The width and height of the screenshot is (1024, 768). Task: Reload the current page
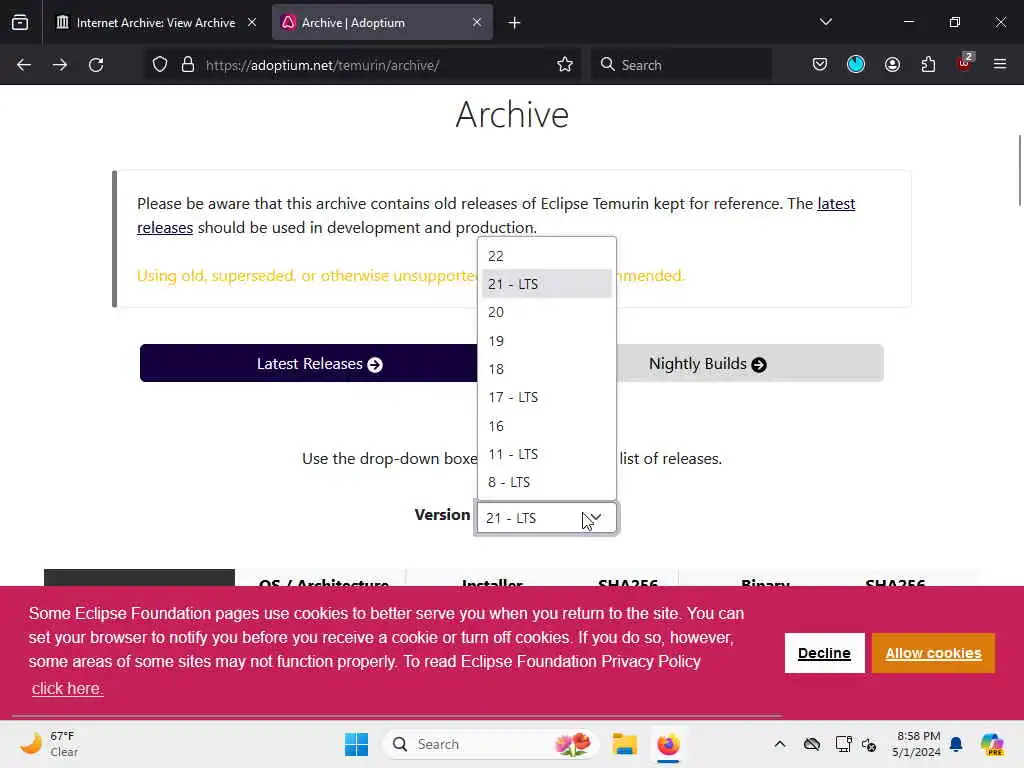[x=96, y=65]
